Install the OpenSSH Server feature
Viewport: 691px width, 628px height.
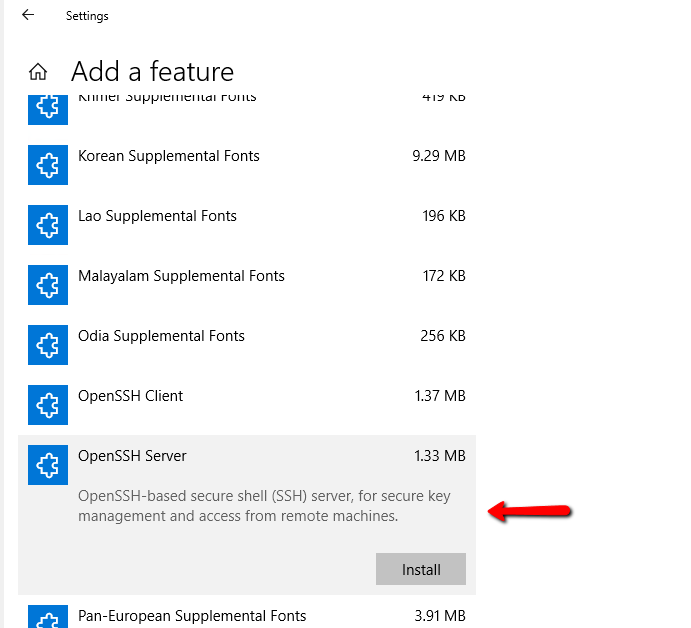[421, 569]
